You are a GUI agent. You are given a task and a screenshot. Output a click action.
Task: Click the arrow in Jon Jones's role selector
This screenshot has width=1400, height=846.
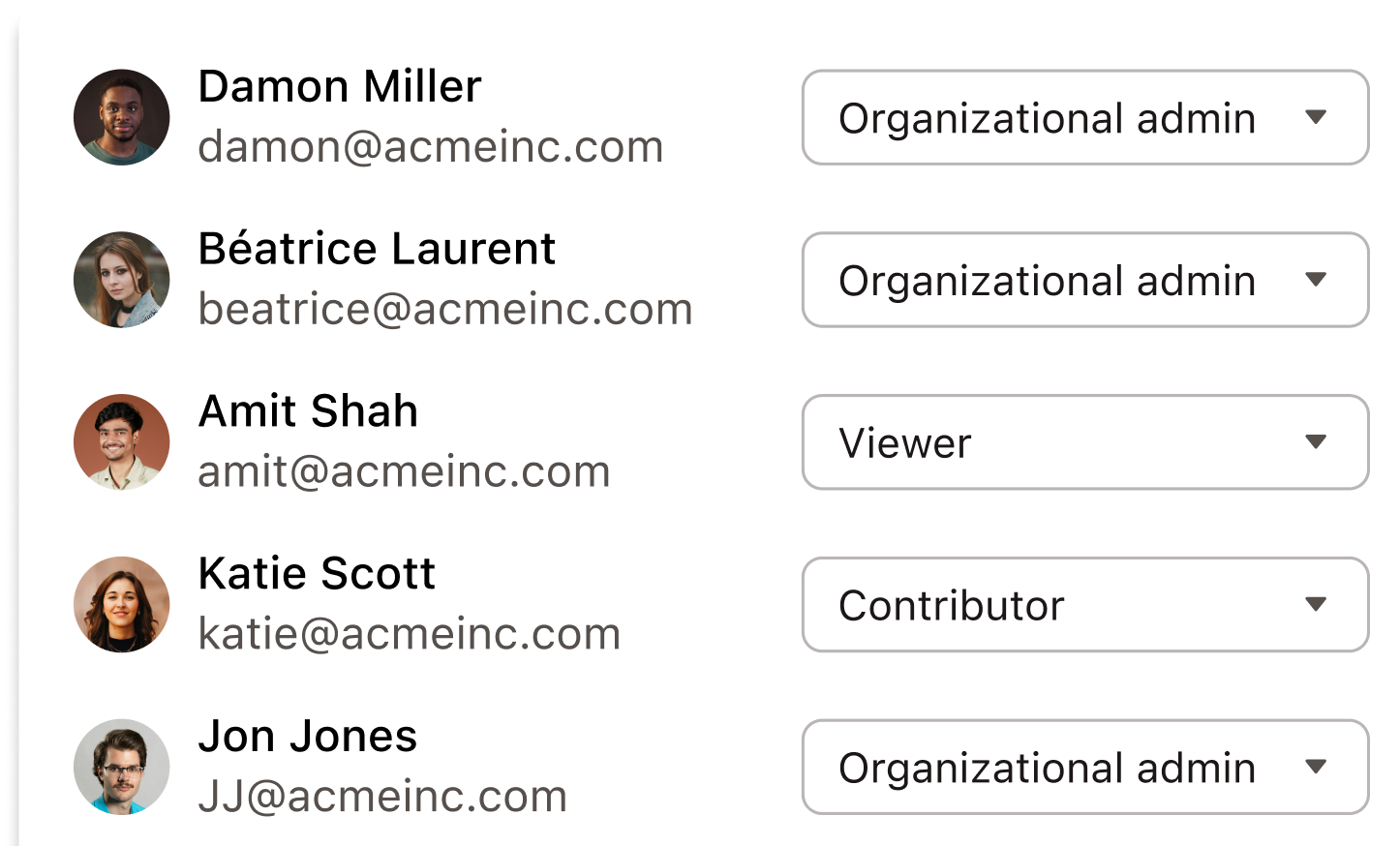(1316, 767)
